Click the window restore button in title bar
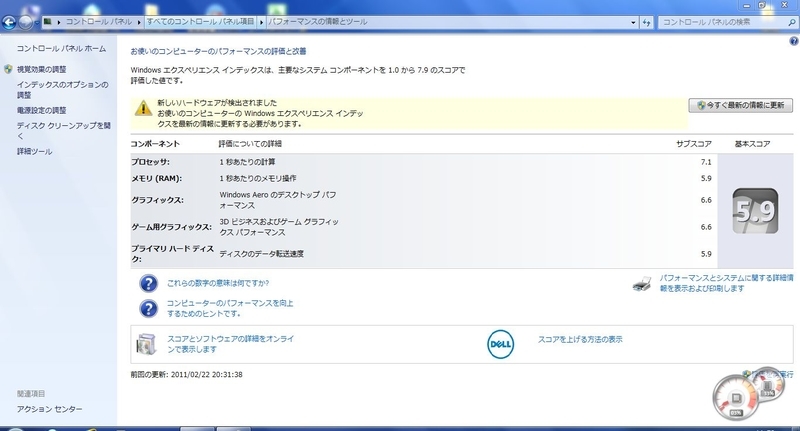 click(x=762, y=5)
